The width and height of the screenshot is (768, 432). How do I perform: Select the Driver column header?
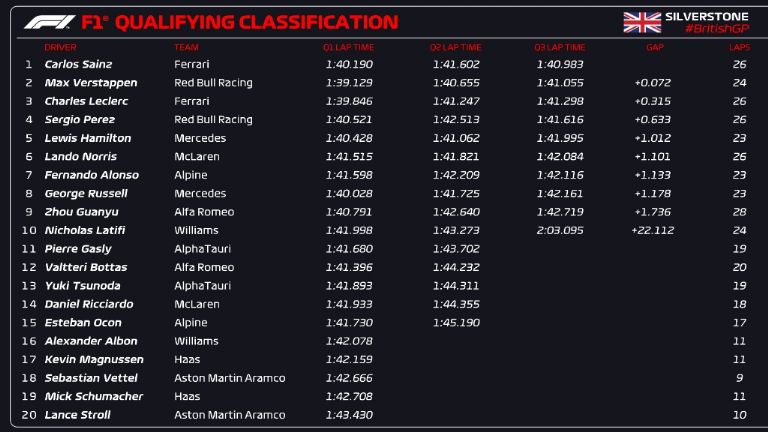click(61, 47)
